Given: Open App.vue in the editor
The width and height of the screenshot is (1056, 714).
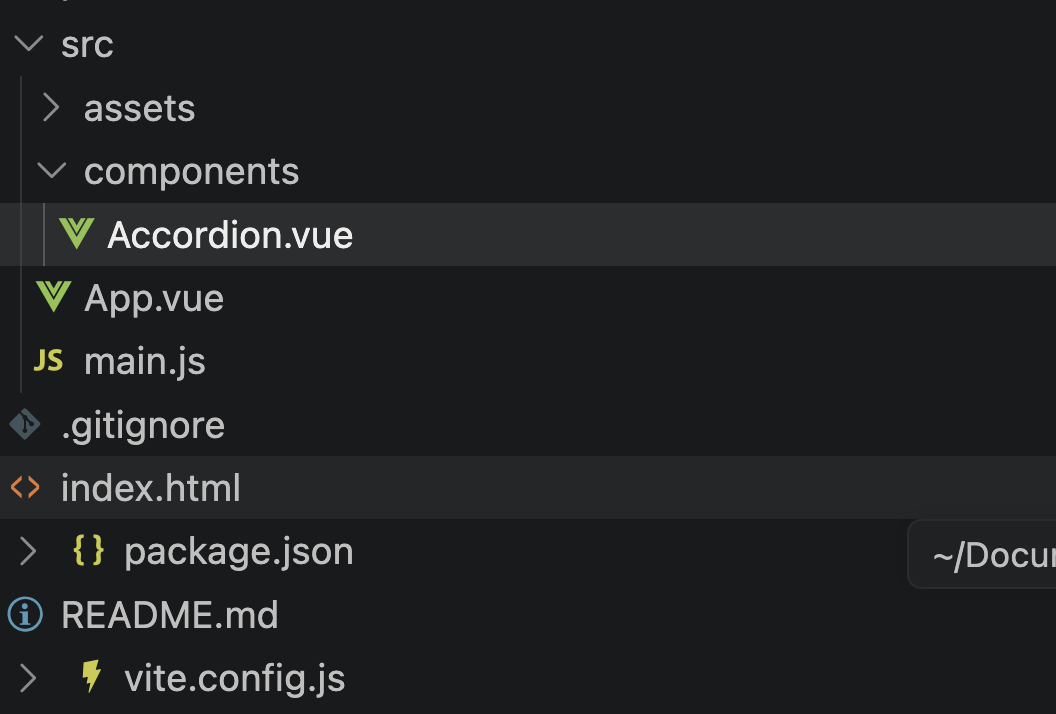Looking at the screenshot, I should [154, 298].
